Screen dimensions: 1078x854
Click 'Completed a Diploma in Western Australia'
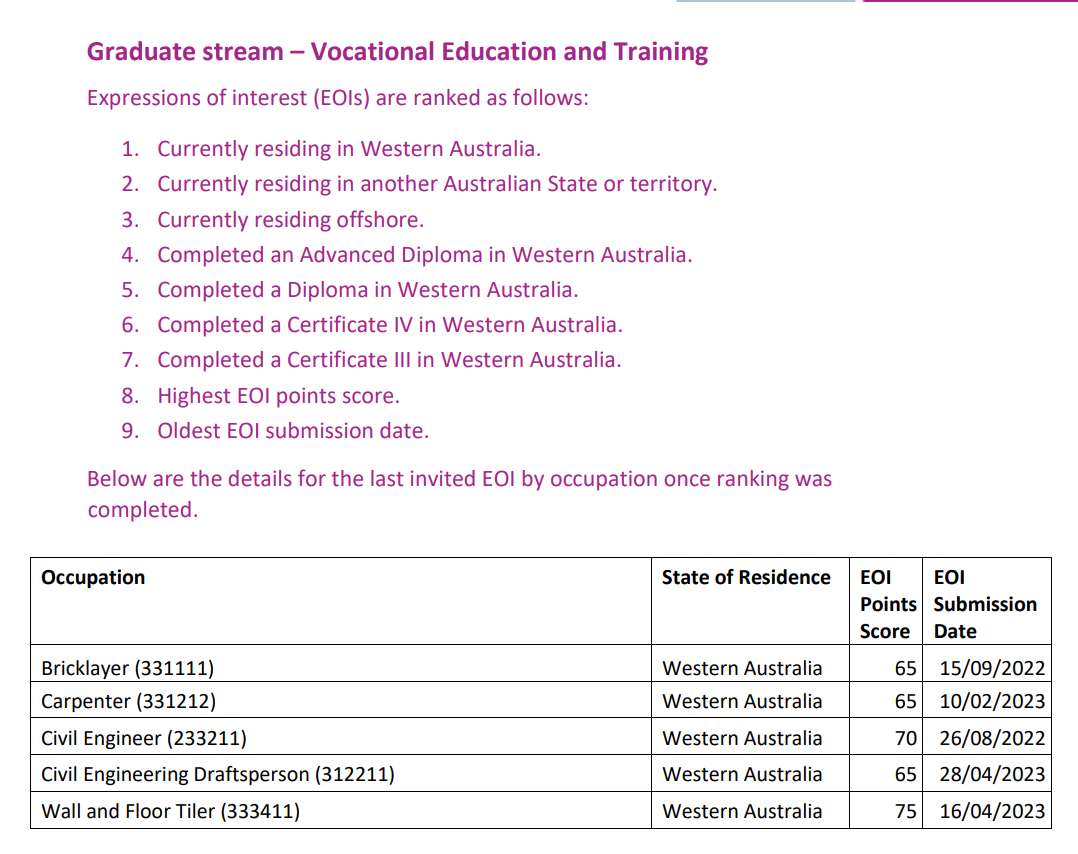(367, 290)
